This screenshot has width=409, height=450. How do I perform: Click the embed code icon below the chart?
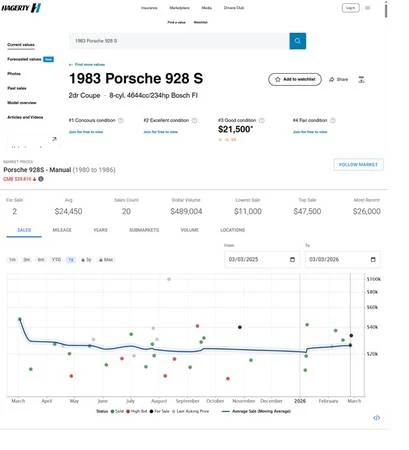click(x=376, y=418)
